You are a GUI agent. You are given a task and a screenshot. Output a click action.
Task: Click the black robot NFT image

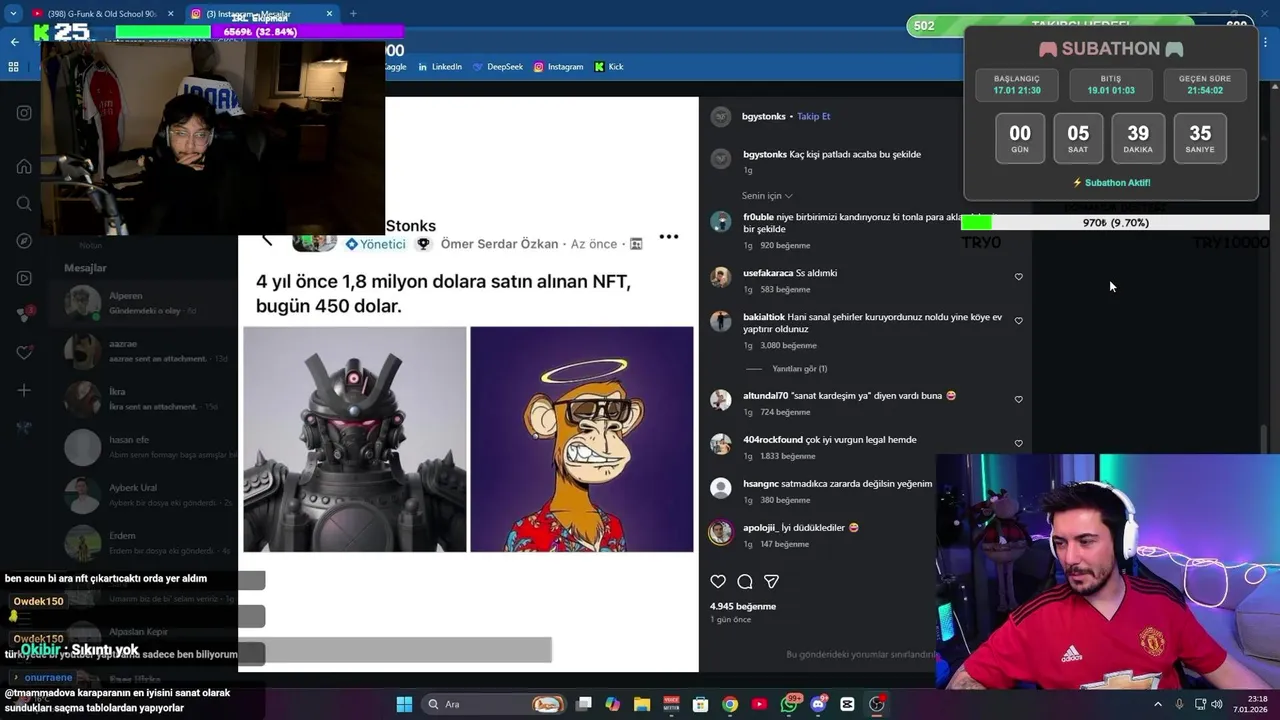[354, 439]
